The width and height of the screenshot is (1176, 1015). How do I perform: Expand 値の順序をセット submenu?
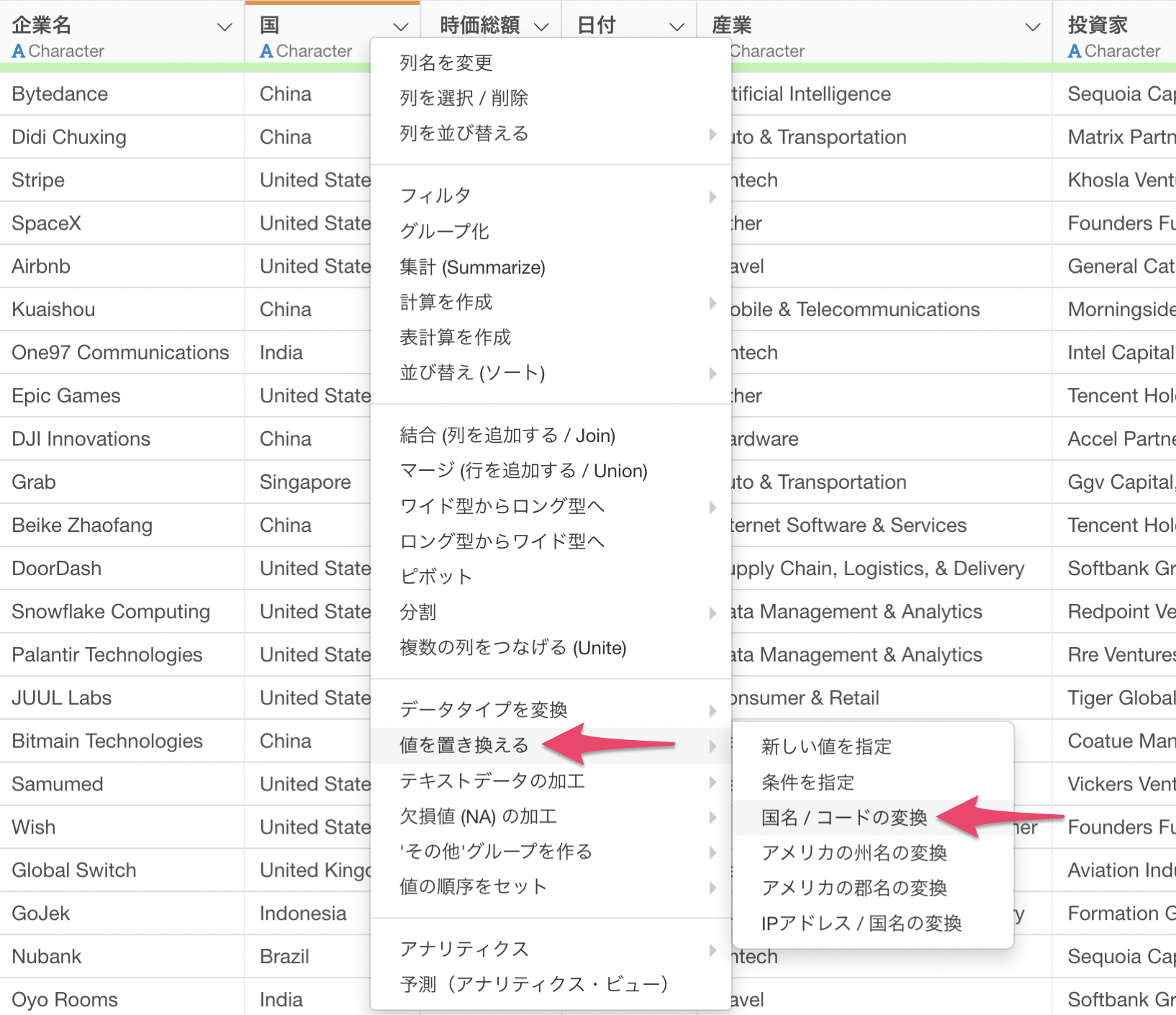tap(551, 887)
